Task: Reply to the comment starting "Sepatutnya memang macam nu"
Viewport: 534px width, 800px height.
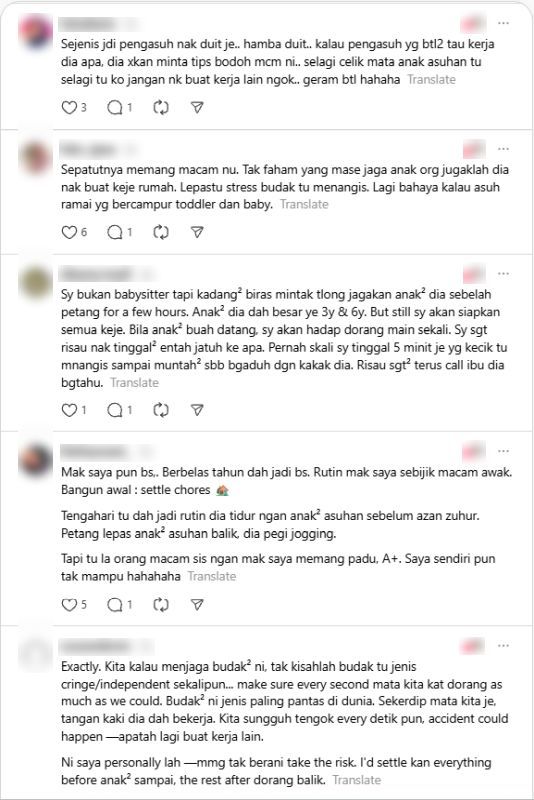Action: tap(115, 232)
